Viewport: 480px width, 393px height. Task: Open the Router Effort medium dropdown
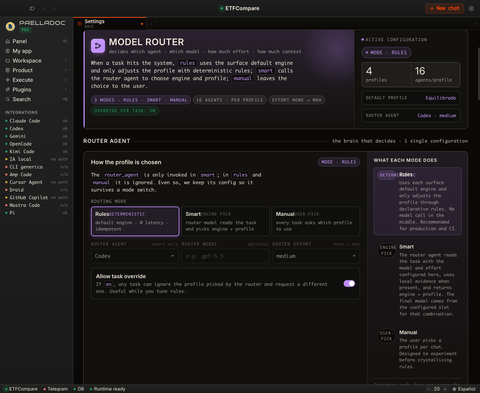[316, 256]
